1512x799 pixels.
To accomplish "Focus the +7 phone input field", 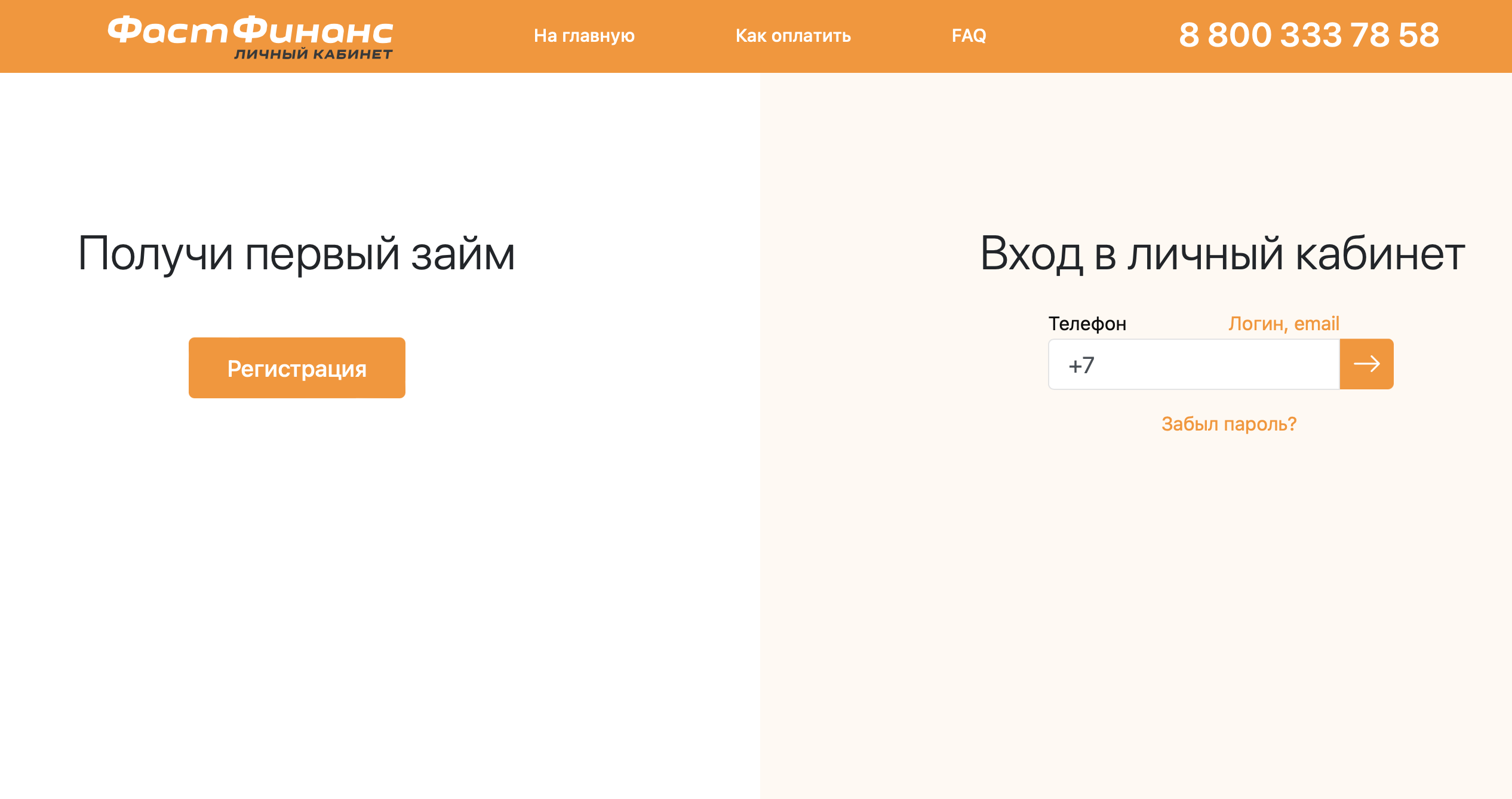I will pos(1194,364).
